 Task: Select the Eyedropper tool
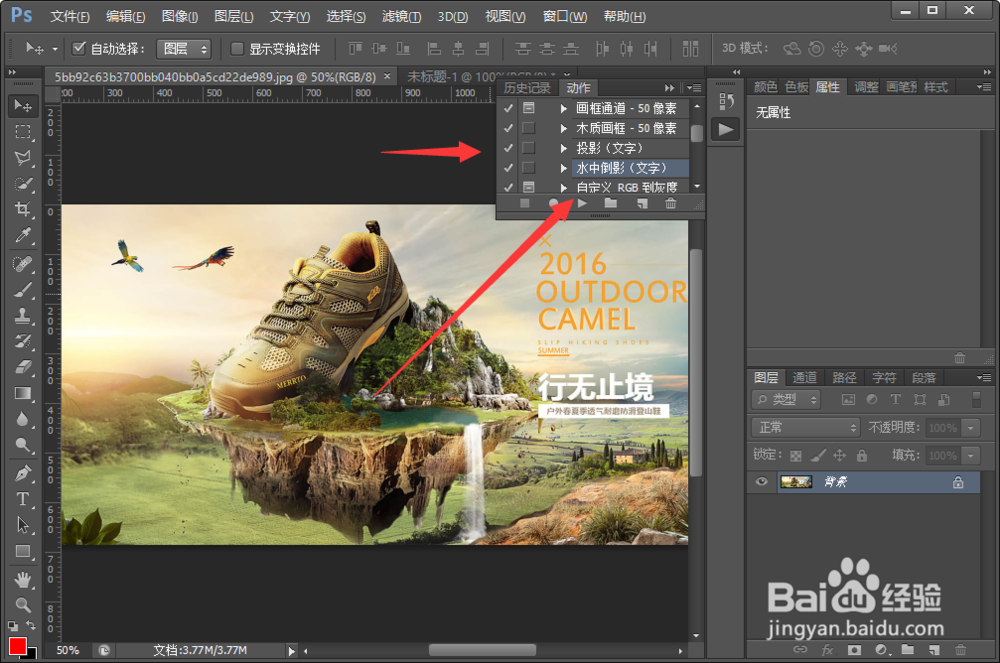23,235
